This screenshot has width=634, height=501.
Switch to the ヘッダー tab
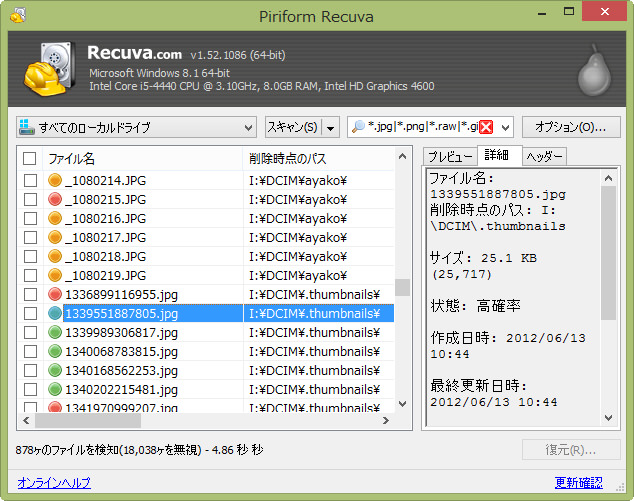(544, 156)
